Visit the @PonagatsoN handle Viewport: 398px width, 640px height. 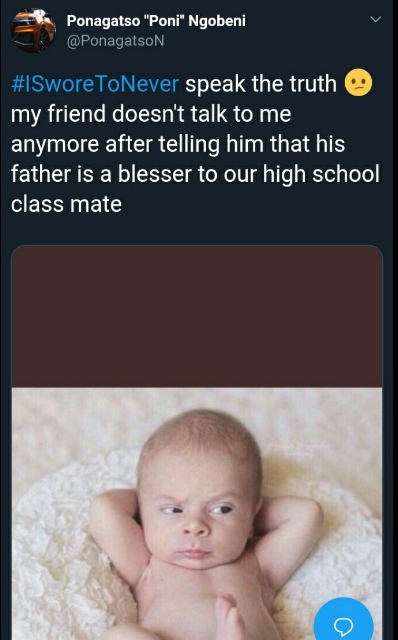[115, 41]
